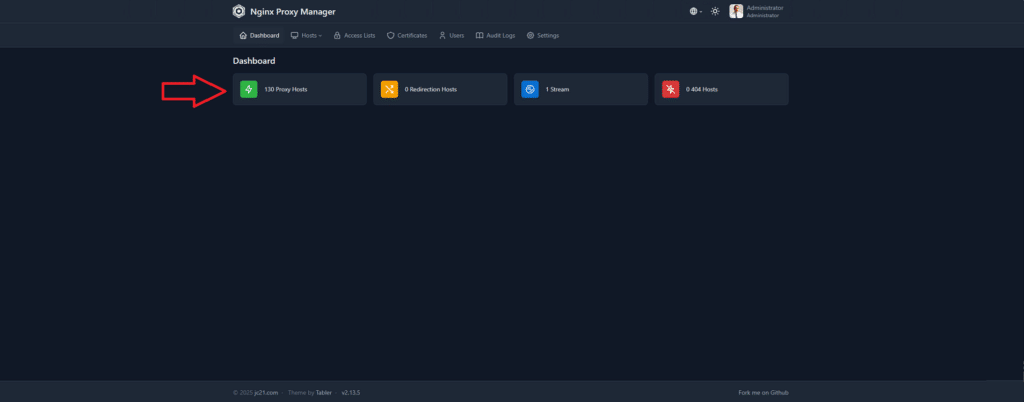
Task: Click the v2.13.5 version link
Action: tap(350, 392)
